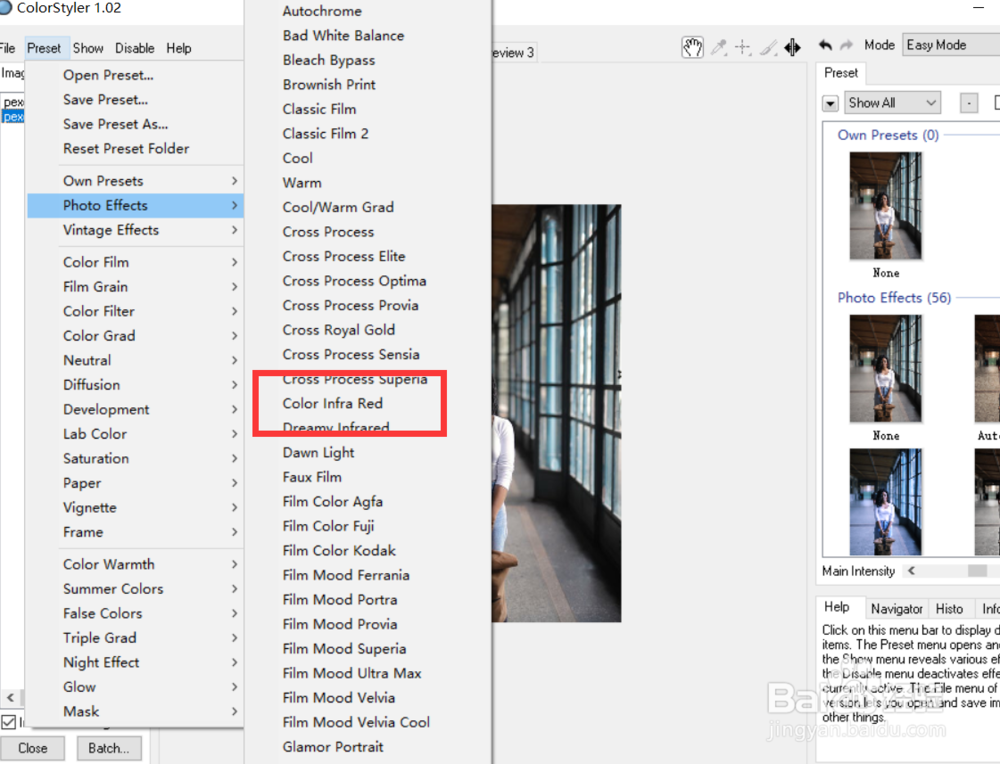
Task: Toggle the checkbox right of the minus button
Action: coord(997,102)
